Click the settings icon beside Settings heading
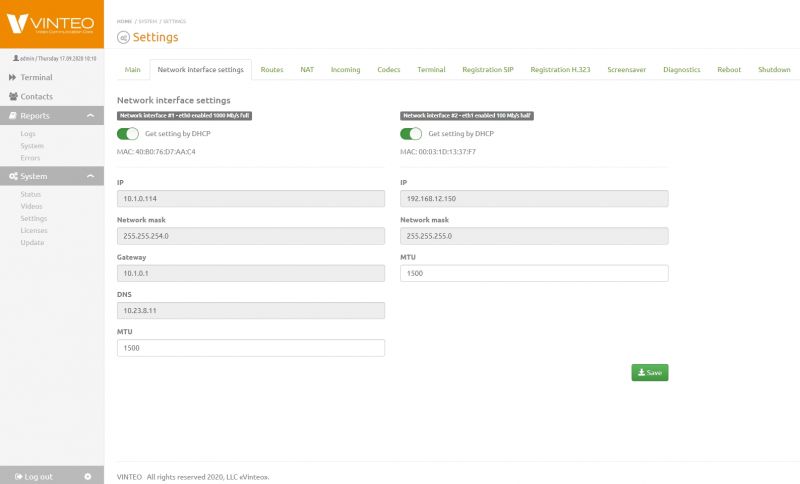Viewport: 800px width, 484px height. coord(123,37)
